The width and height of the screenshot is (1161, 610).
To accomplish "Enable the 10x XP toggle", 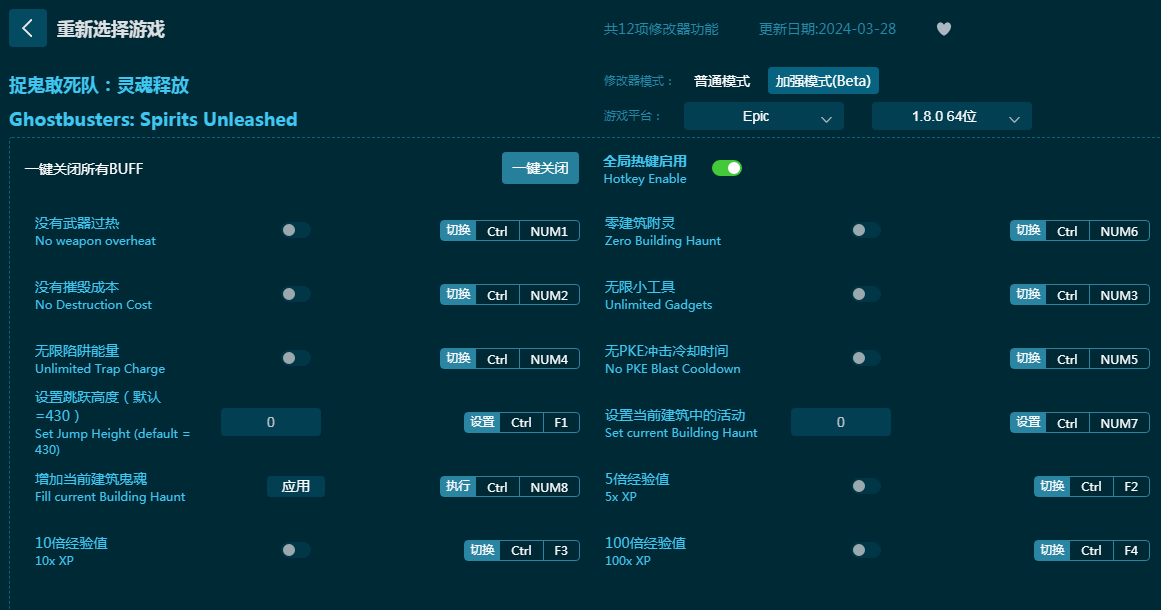I will click(x=295, y=550).
